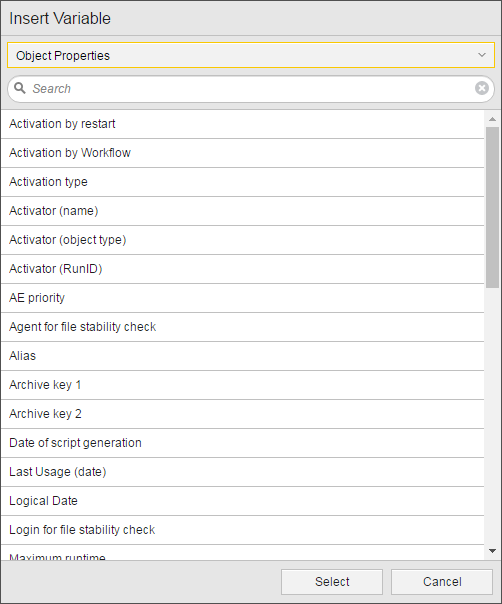This screenshot has height=604, width=502.
Task: Choose Agent for file stability check
Action: tap(242, 327)
